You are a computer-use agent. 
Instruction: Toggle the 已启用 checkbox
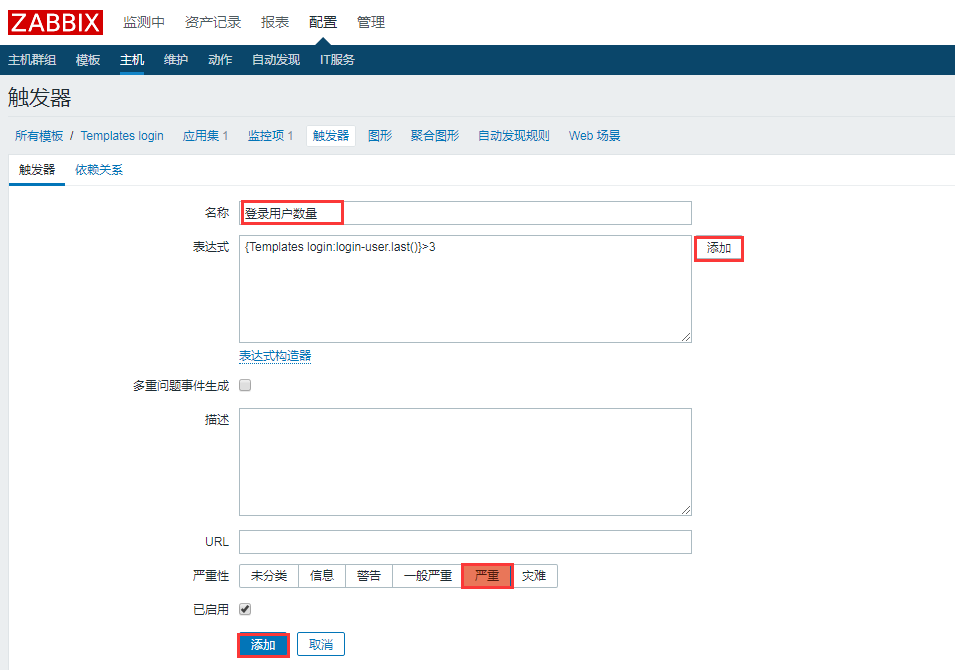click(x=245, y=609)
